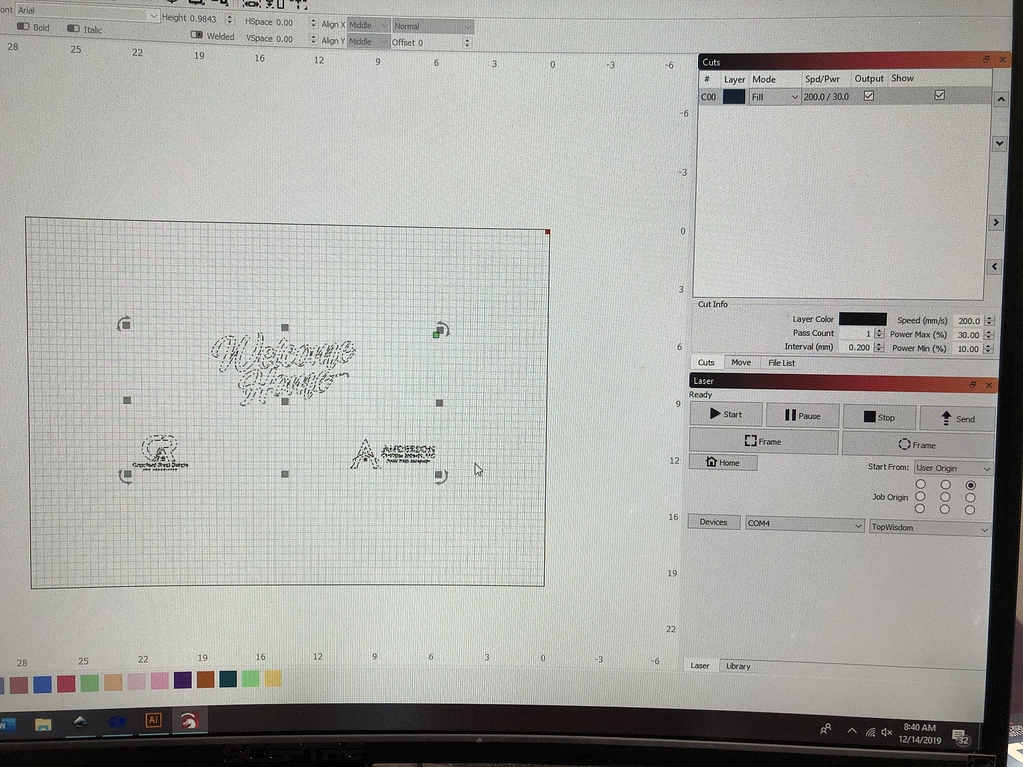Stop the laser job
This screenshot has width=1023, height=767.
879,417
